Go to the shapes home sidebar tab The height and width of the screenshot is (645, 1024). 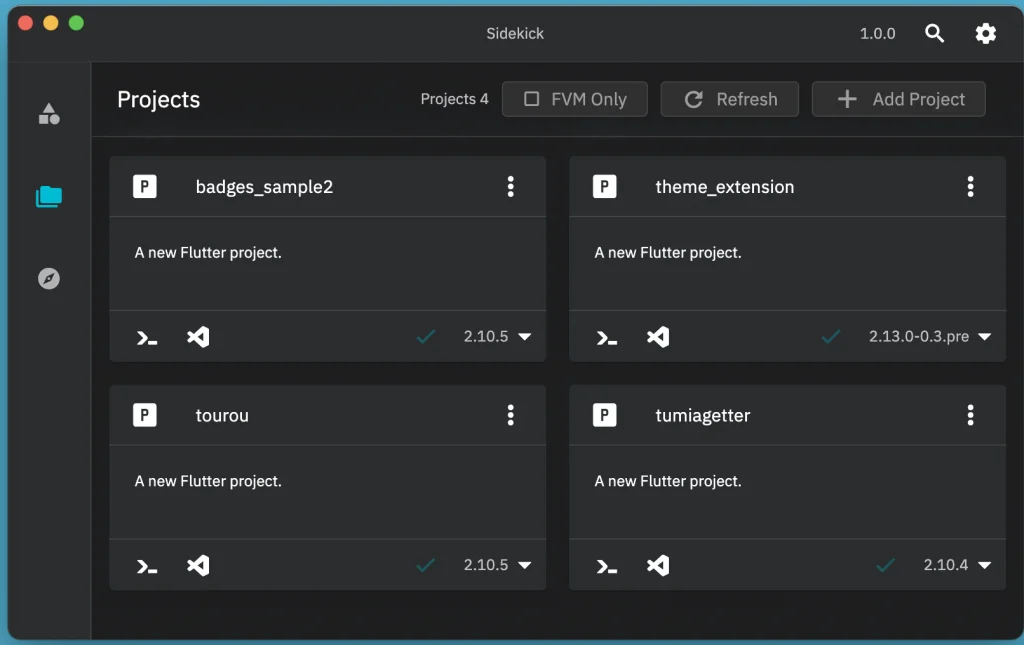[49, 114]
